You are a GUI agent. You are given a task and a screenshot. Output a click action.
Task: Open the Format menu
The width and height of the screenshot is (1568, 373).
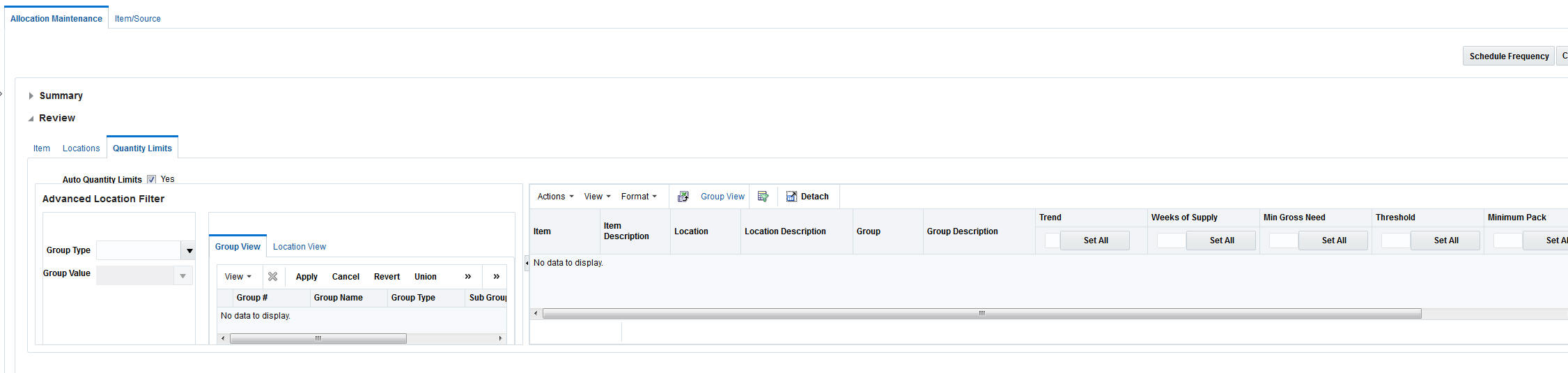click(x=639, y=197)
